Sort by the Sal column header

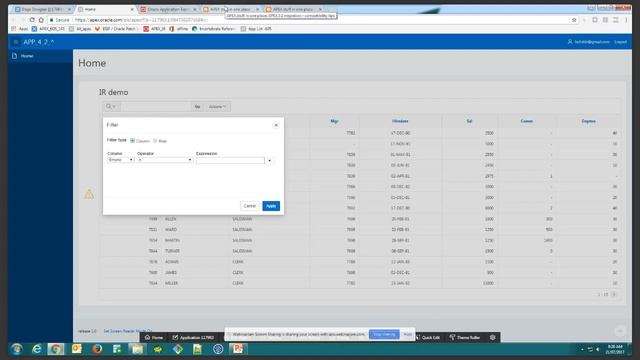[x=469, y=121]
